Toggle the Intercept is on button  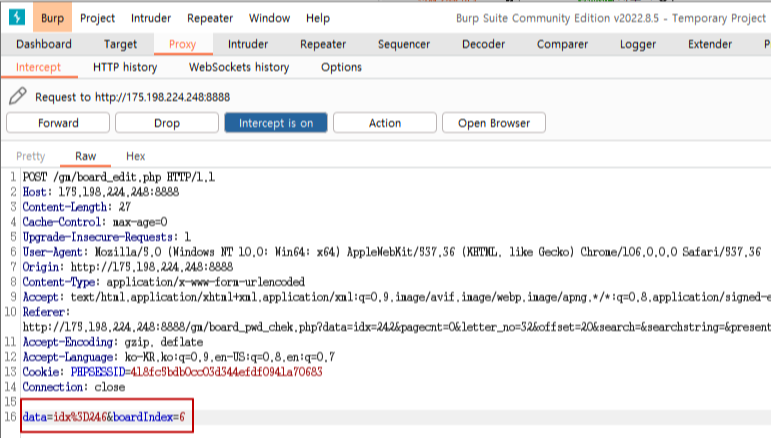tap(276, 123)
